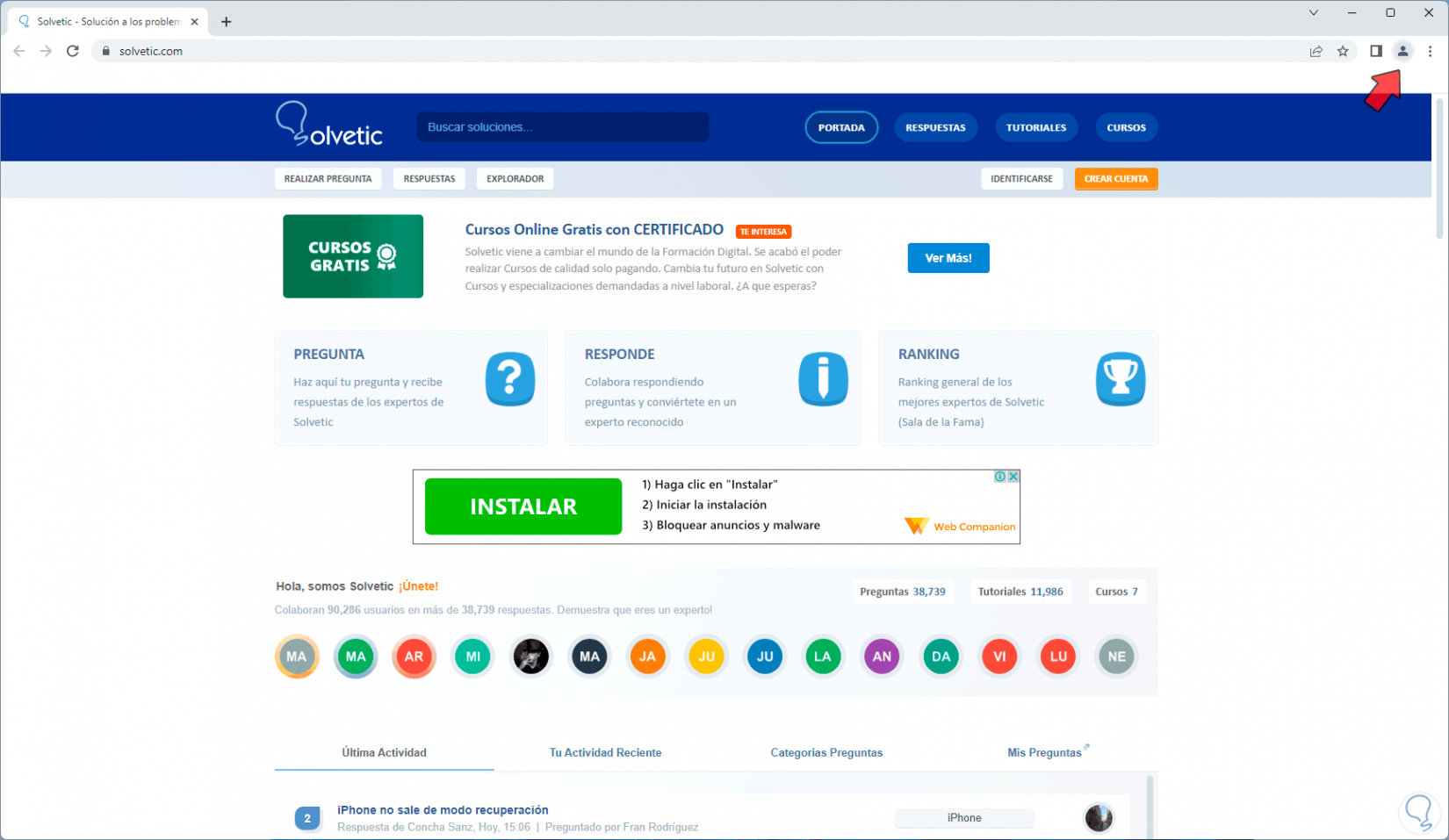Click REALIZAR PREGUNTA
Image resolution: width=1449 pixels, height=840 pixels.
(x=328, y=179)
